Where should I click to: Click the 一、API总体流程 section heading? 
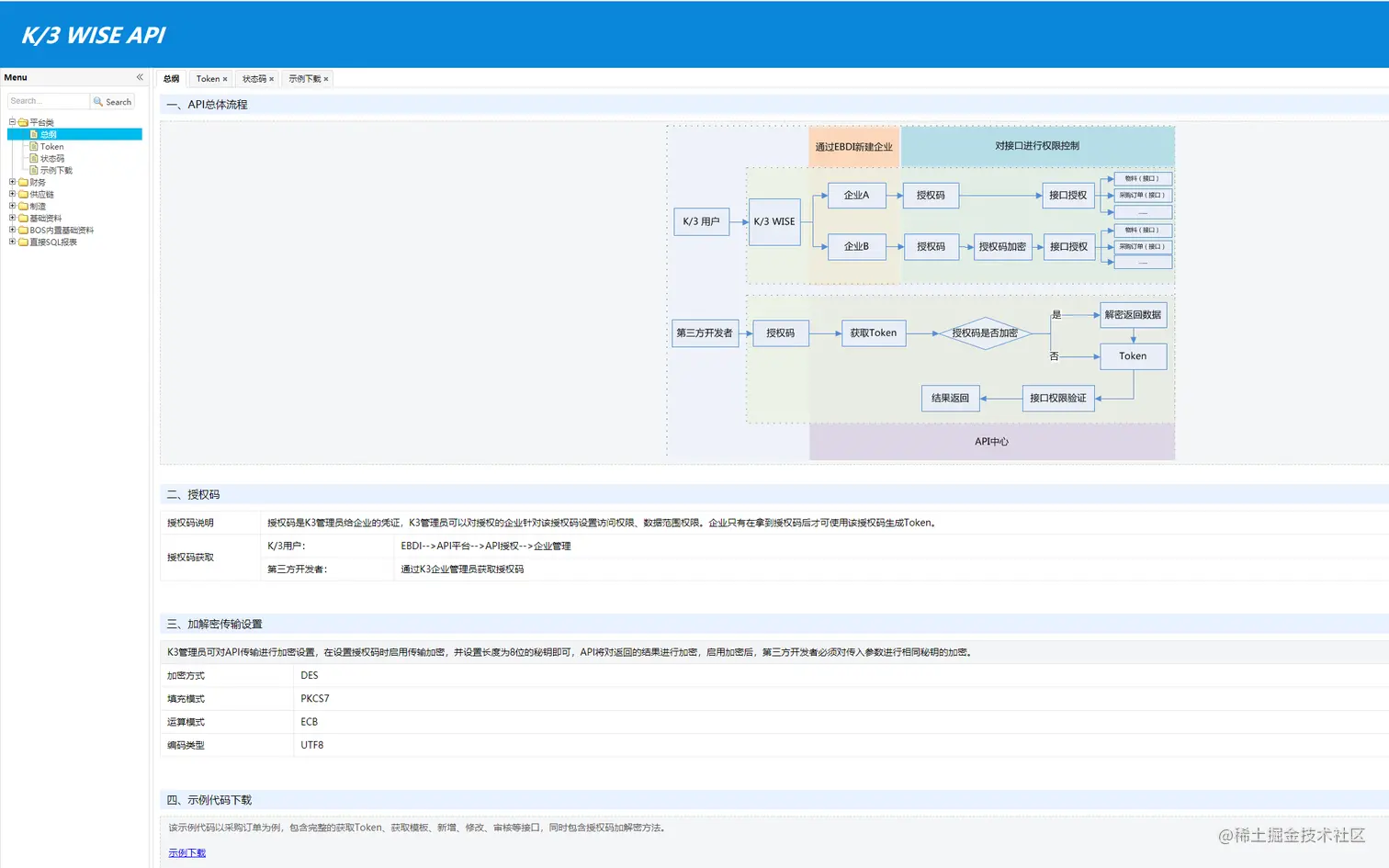207,105
